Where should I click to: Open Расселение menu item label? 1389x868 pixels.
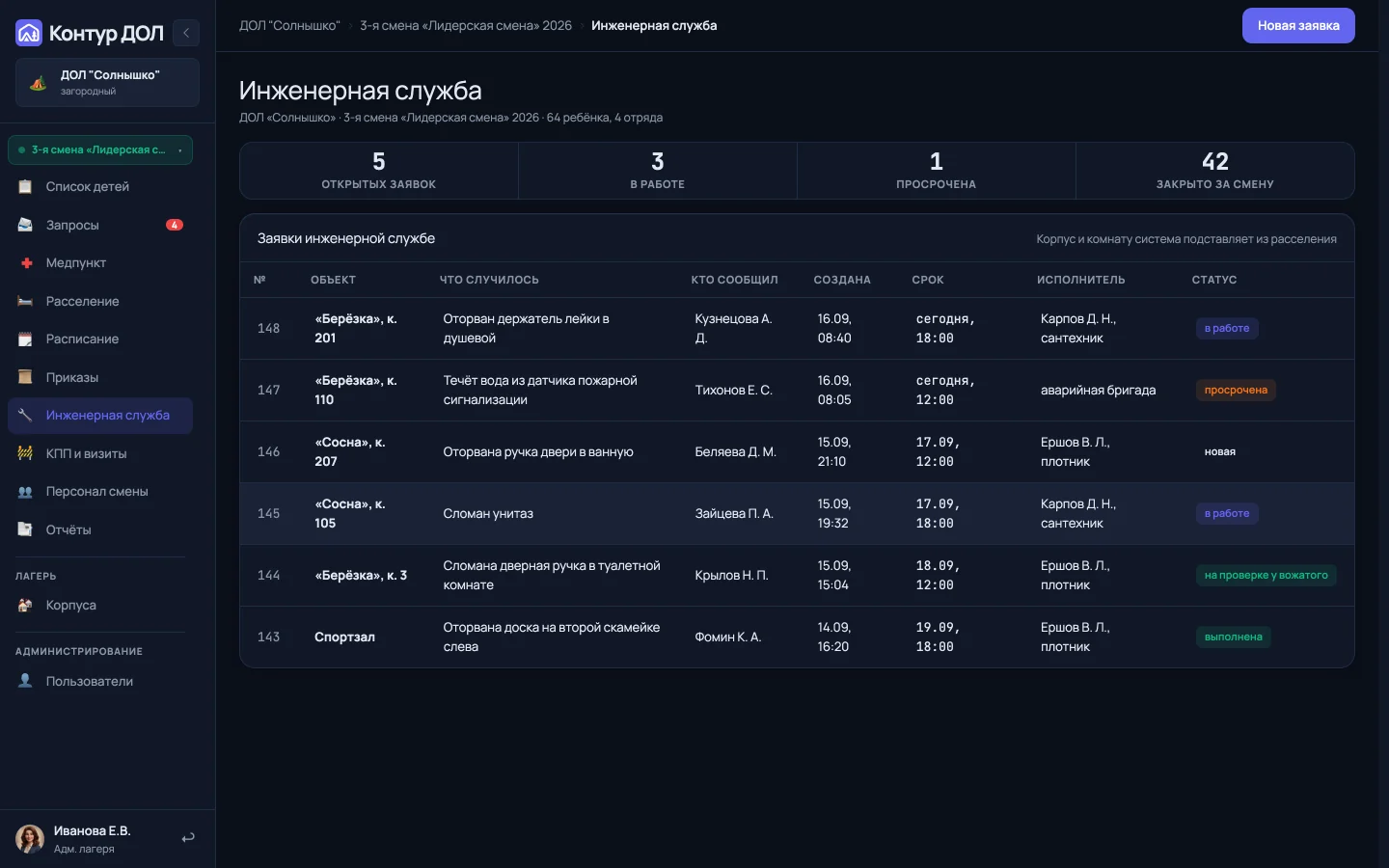pos(83,301)
